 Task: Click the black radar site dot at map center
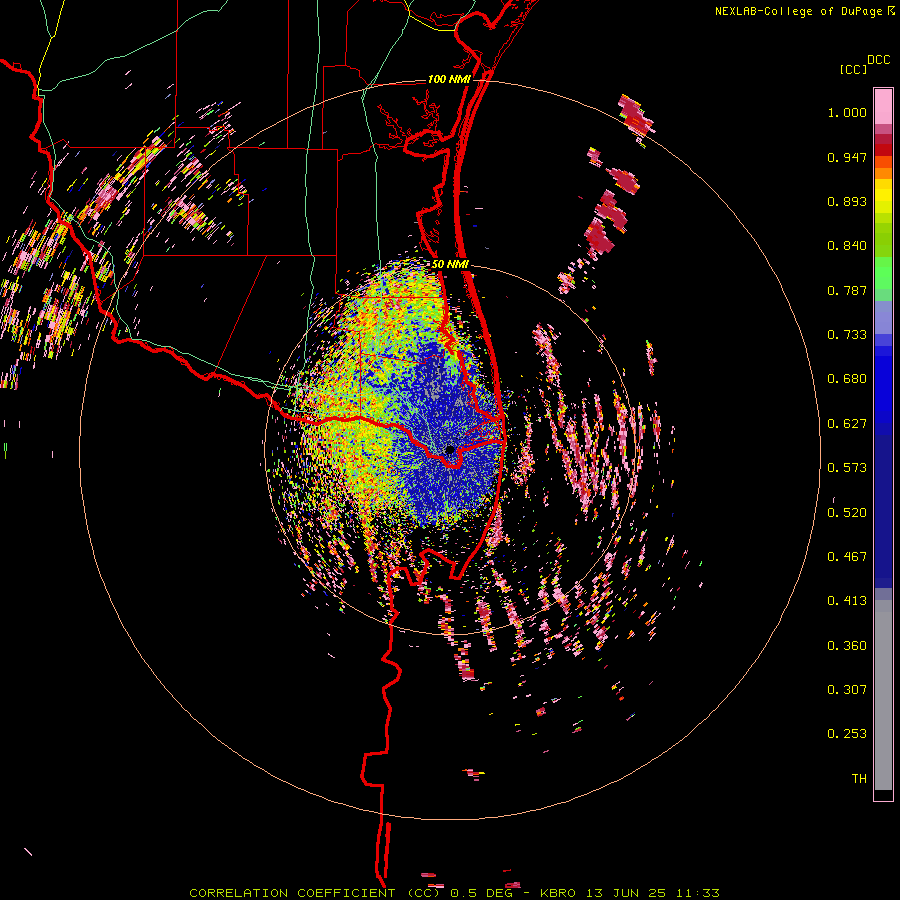tap(450, 449)
